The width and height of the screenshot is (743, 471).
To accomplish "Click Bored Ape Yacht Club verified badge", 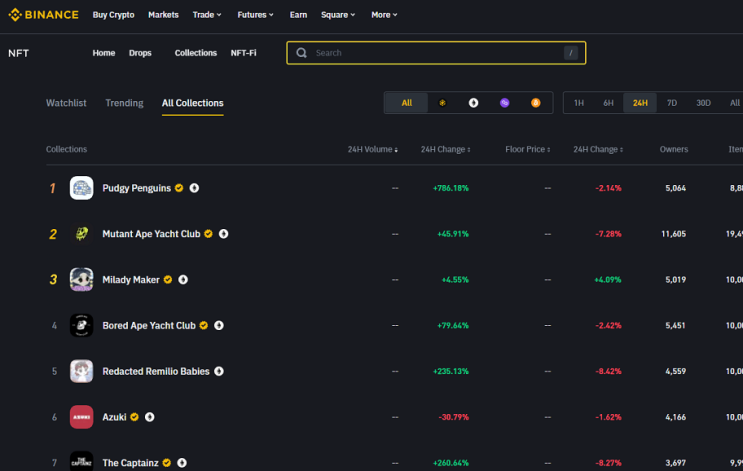I will (204, 326).
